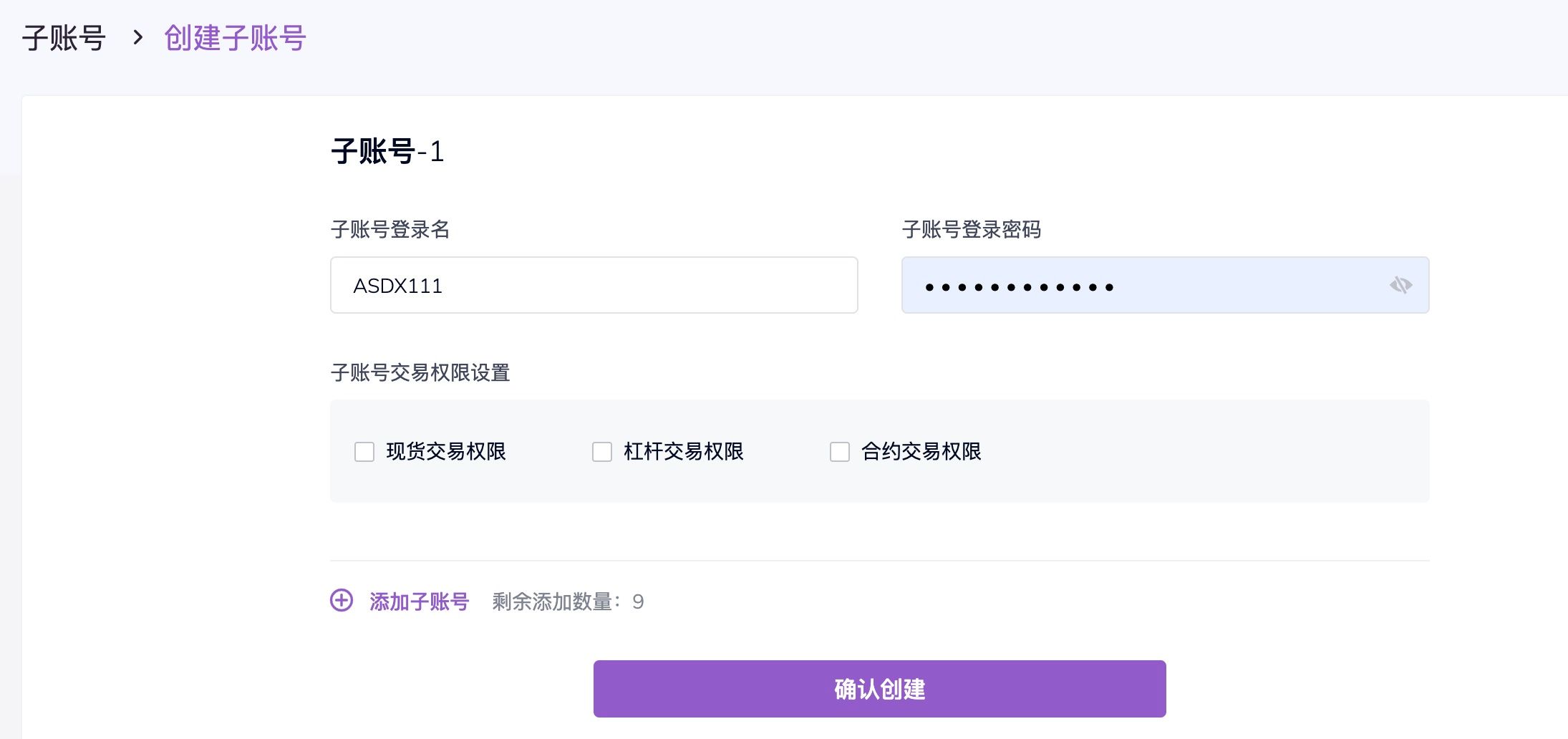Focus the login name field ASDX111
1568x739 pixels.
coord(594,285)
